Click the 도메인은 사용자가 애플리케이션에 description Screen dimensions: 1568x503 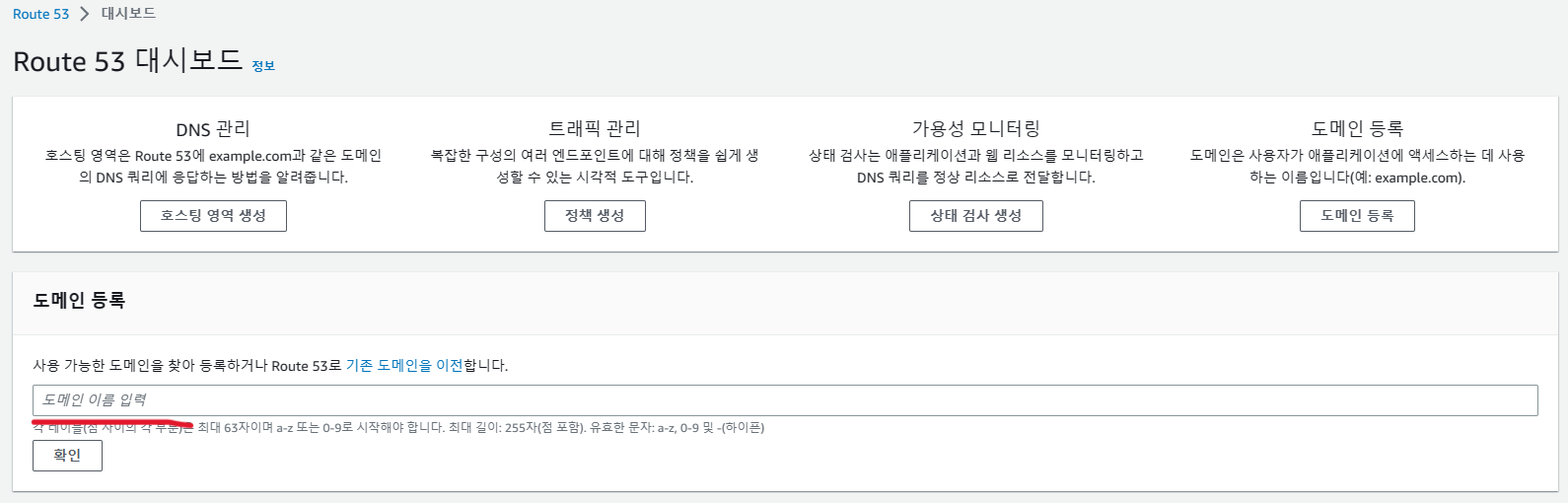tap(1357, 166)
